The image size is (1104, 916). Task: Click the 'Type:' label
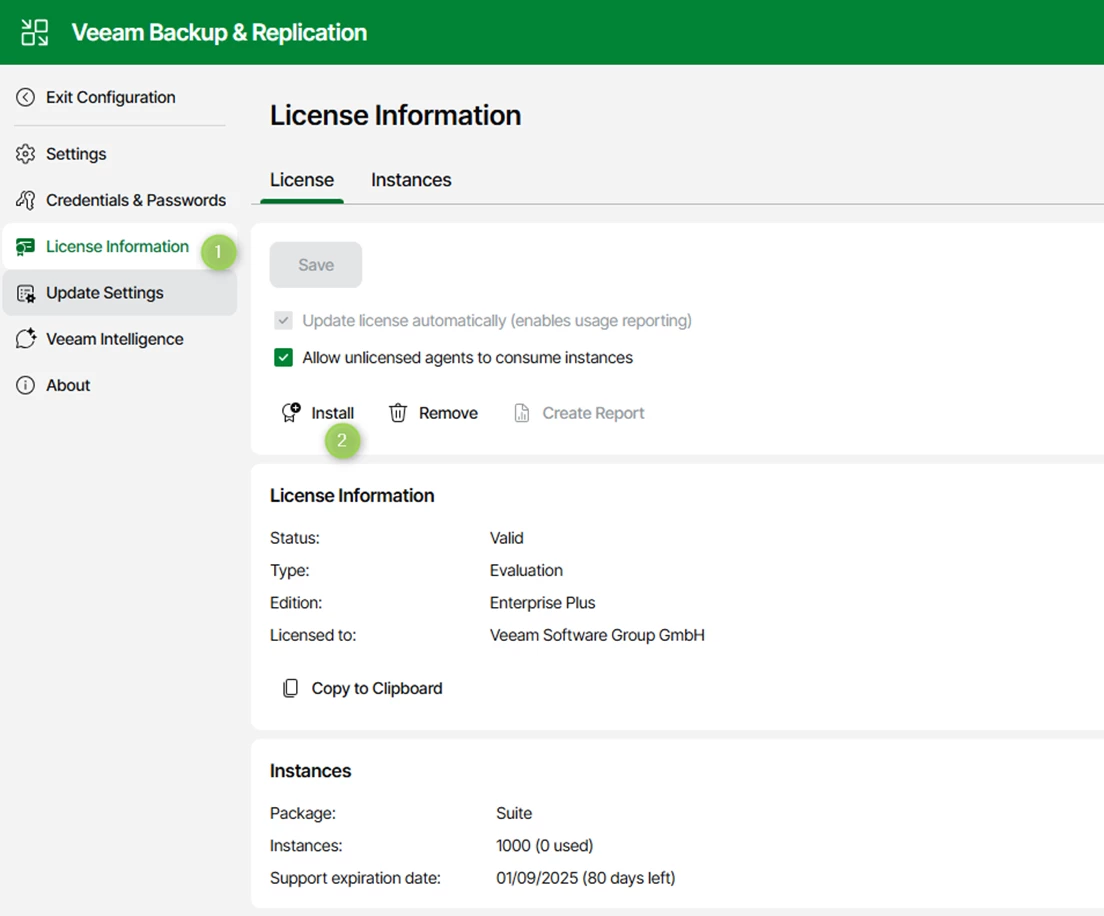pos(289,570)
